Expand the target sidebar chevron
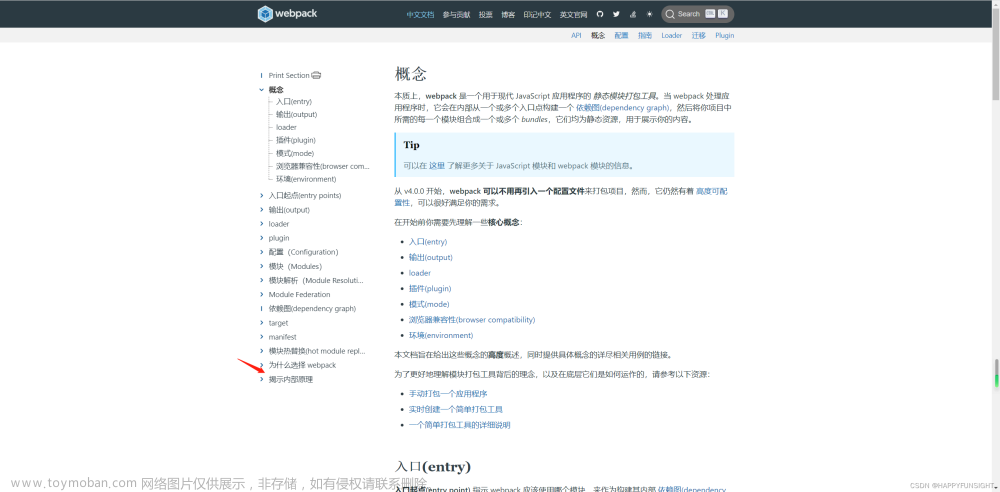The height and width of the screenshot is (492, 1000). coord(261,322)
